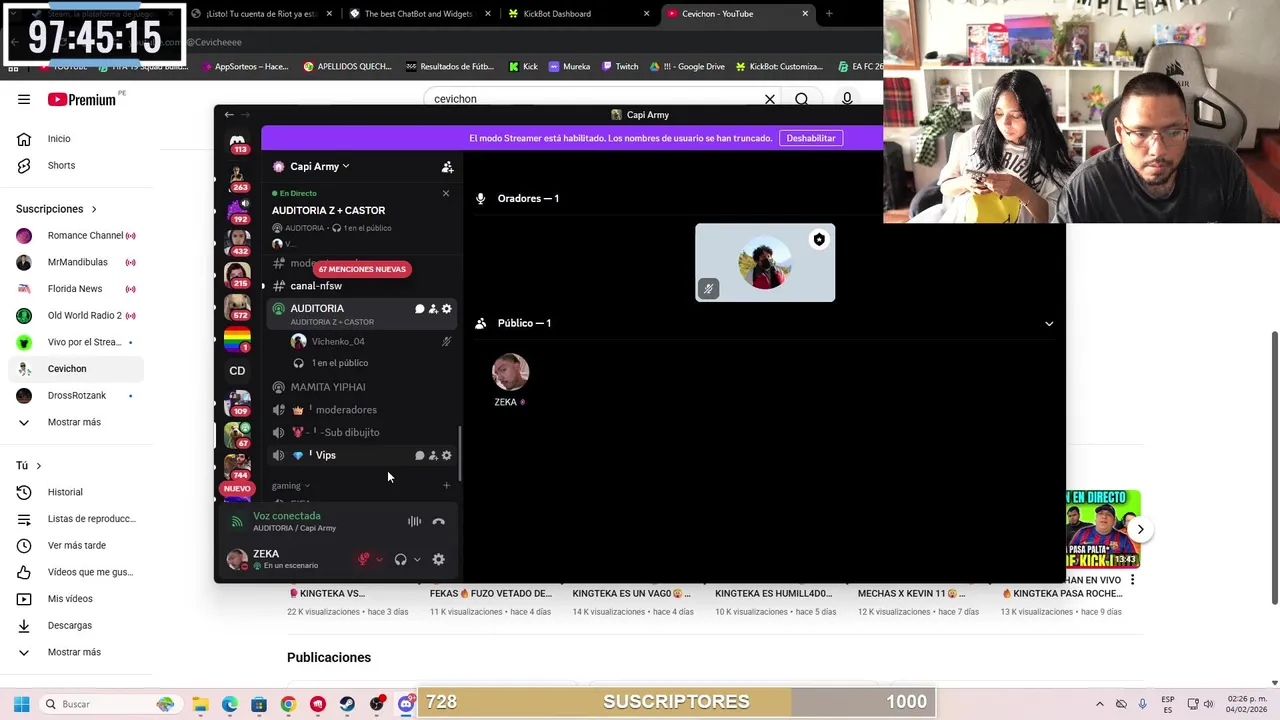The width and height of the screenshot is (1280, 720).
Task: Open the rainbow flag server icon
Action: click(237, 340)
